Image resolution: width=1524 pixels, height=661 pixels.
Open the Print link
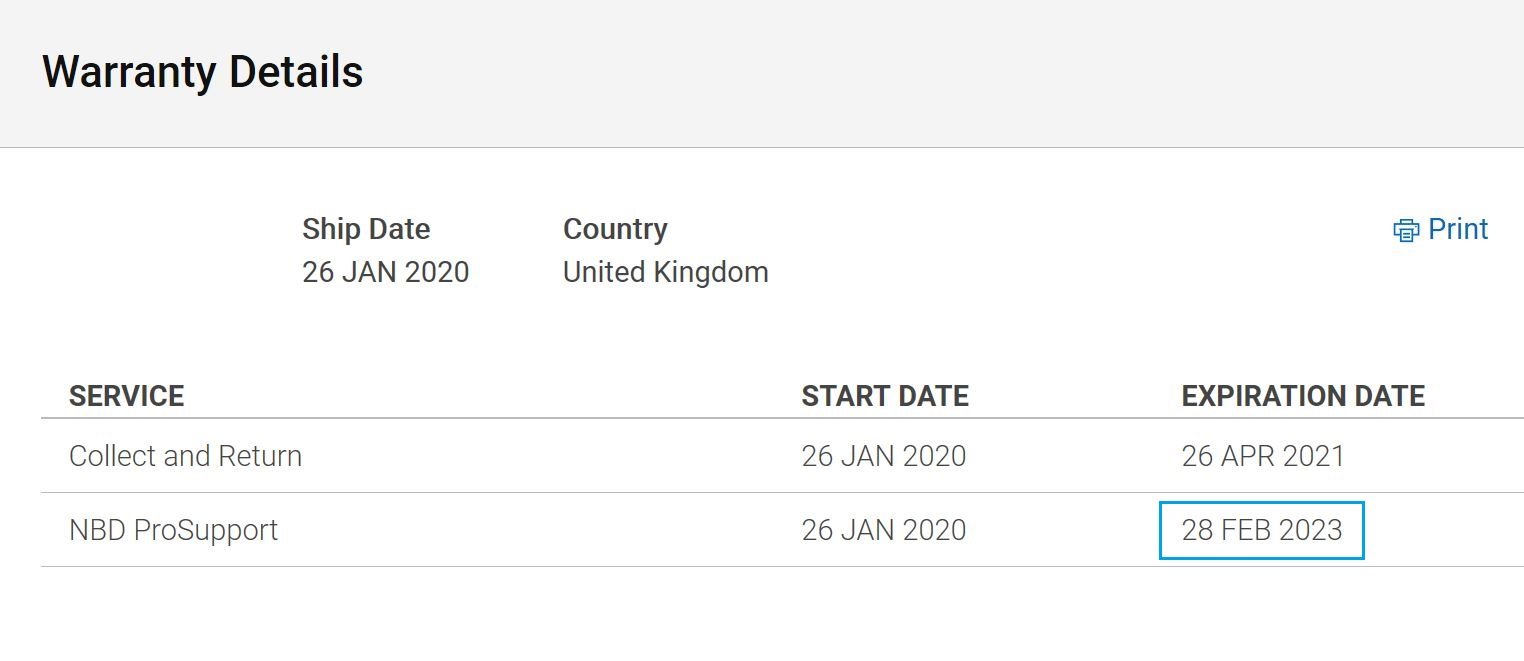coord(1441,229)
